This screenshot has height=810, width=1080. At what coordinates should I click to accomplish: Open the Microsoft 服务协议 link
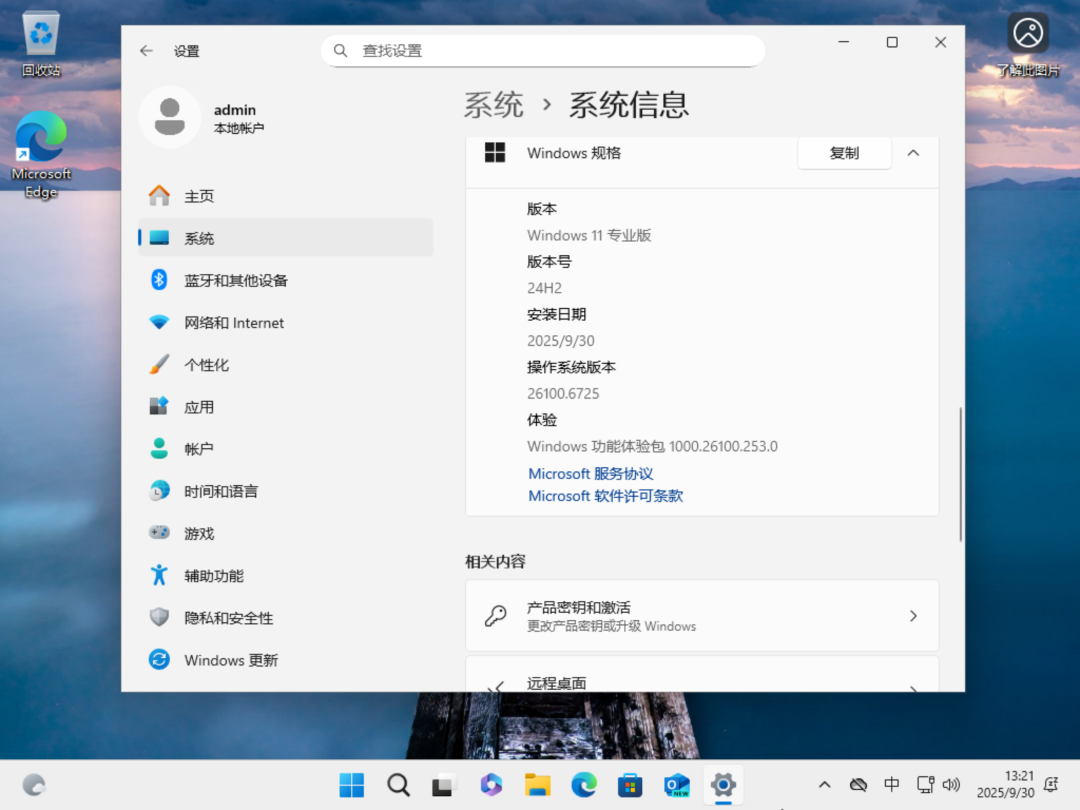[x=591, y=474]
